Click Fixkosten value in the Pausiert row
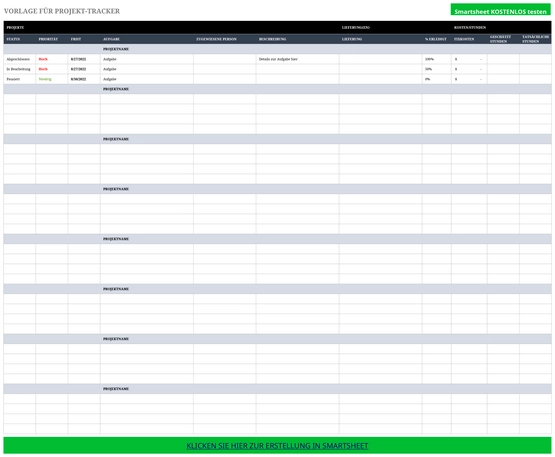 [469, 79]
